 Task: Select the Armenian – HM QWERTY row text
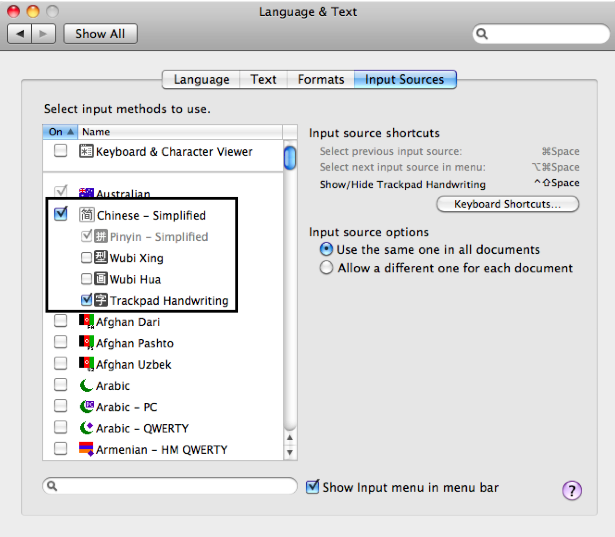point(162,450)
